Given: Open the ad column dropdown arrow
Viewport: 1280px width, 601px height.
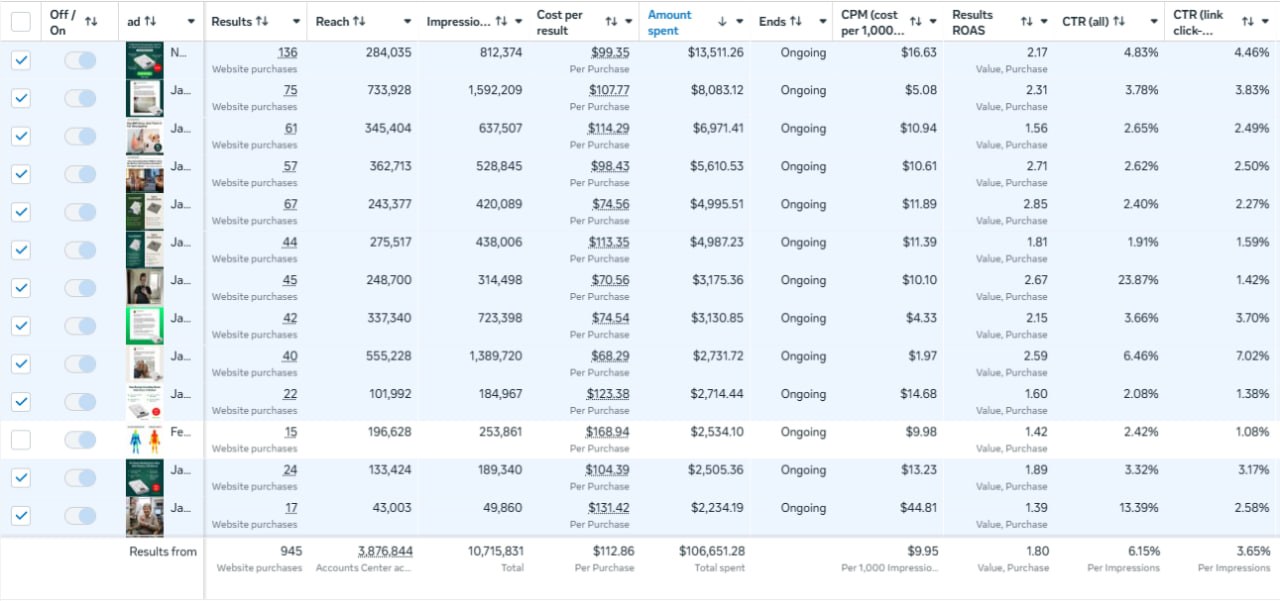Looking at the screenshot, I should click(x=191, y=21).
